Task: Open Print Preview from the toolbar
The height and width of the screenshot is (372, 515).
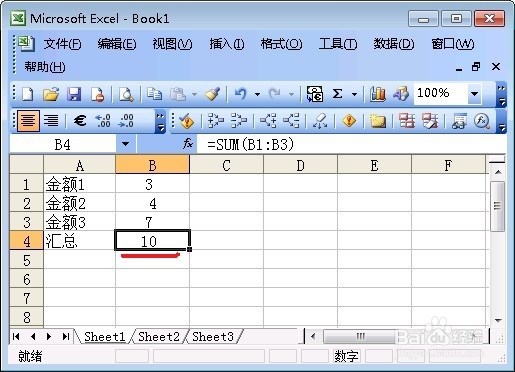Action: pos(126,94)
